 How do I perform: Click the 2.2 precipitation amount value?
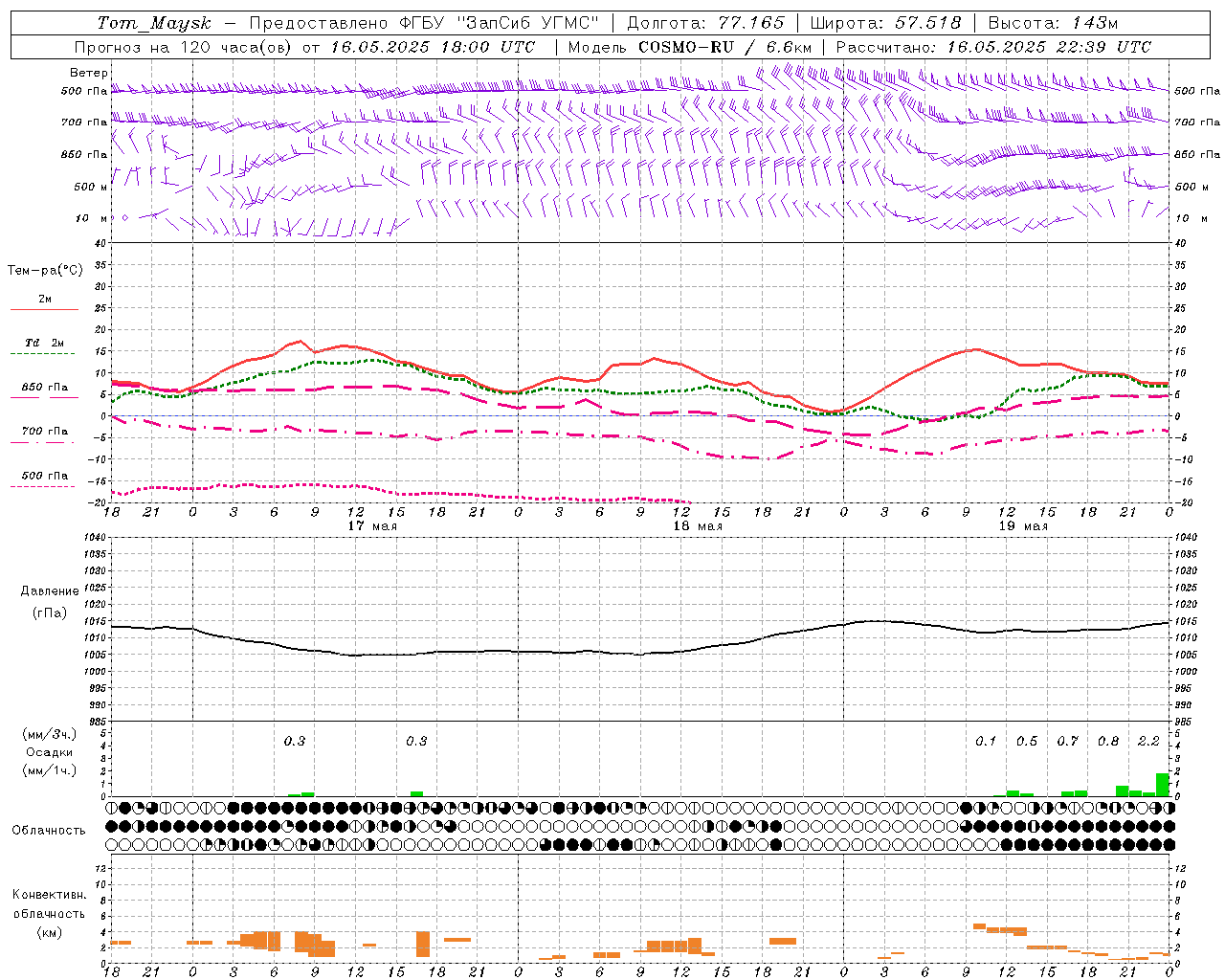1148,742
